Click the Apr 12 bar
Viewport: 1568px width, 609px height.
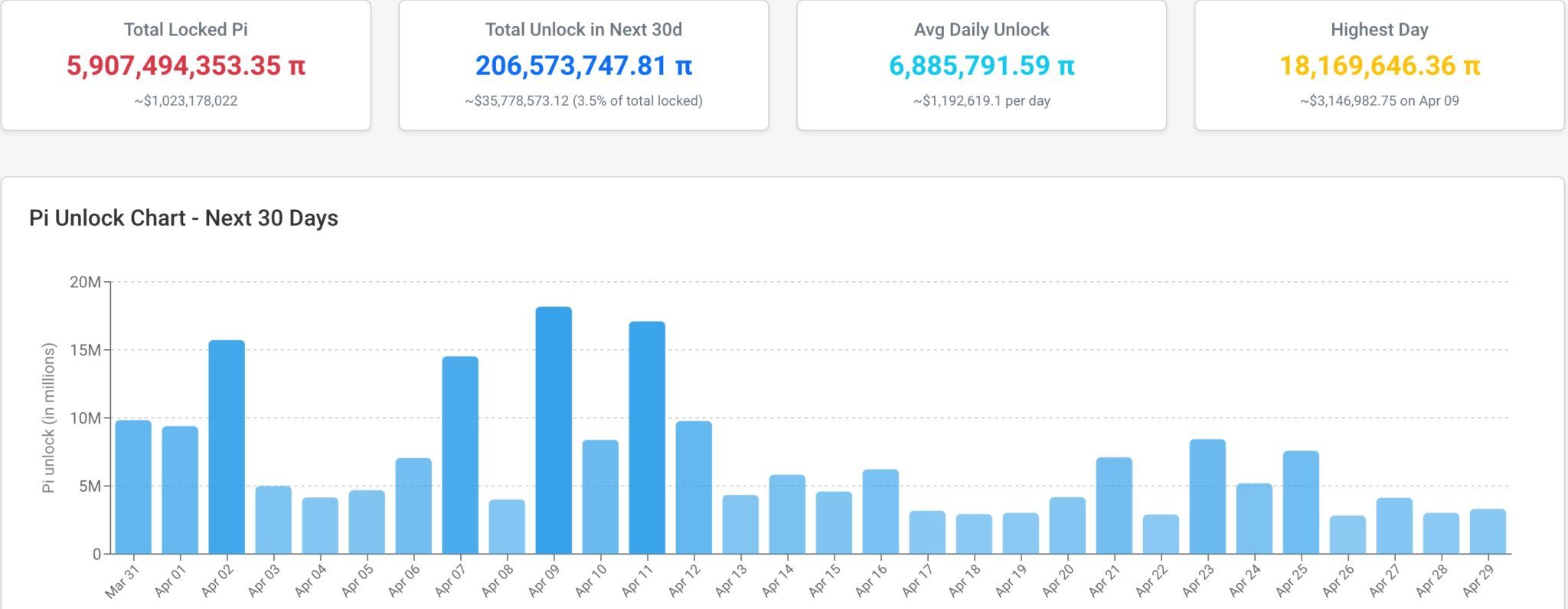[694, 487]
